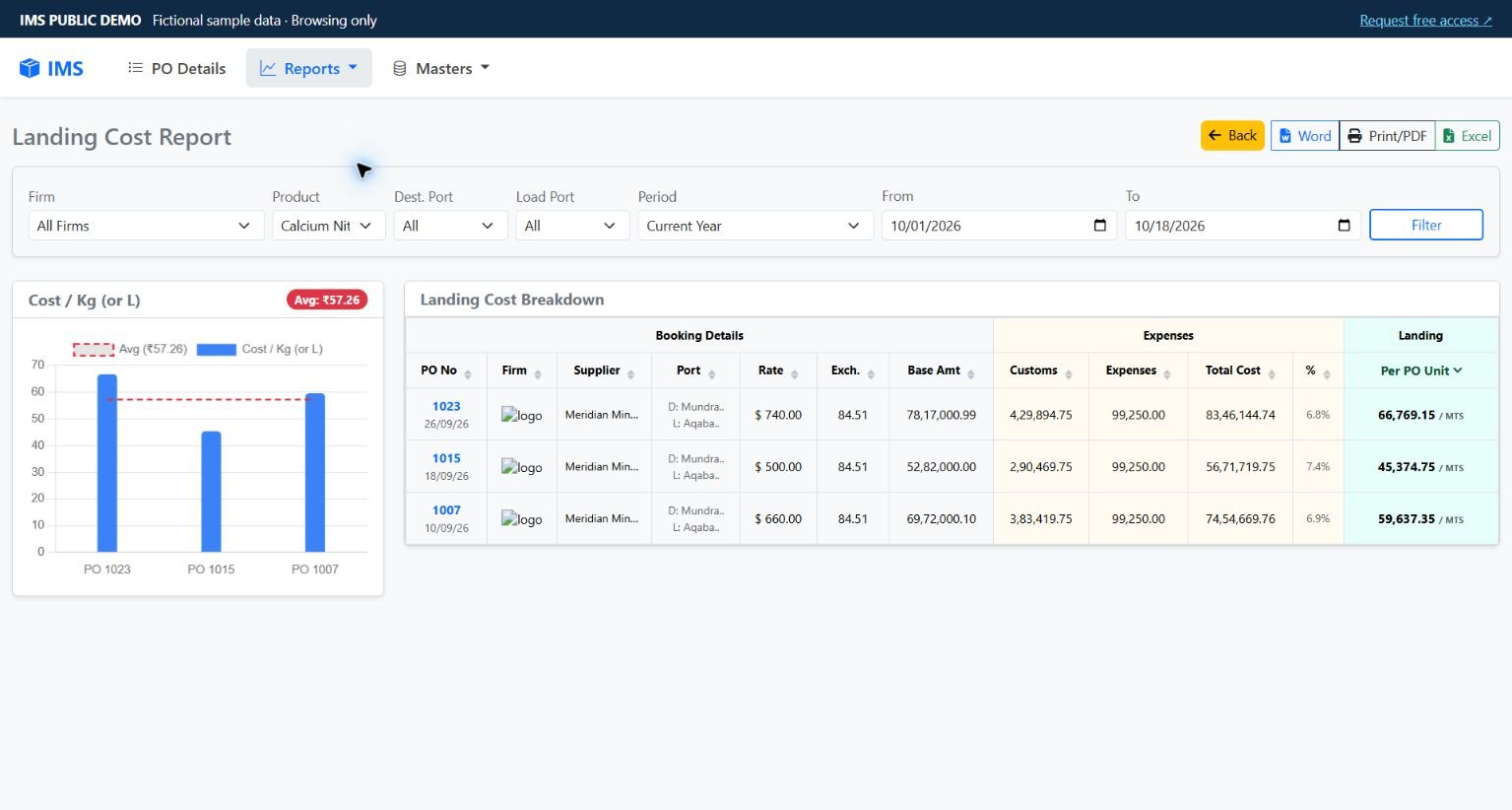The width and height of the screenshot is (1512, 810).
Task: Sort table by % column arrows
Action: coord(1327,372)
